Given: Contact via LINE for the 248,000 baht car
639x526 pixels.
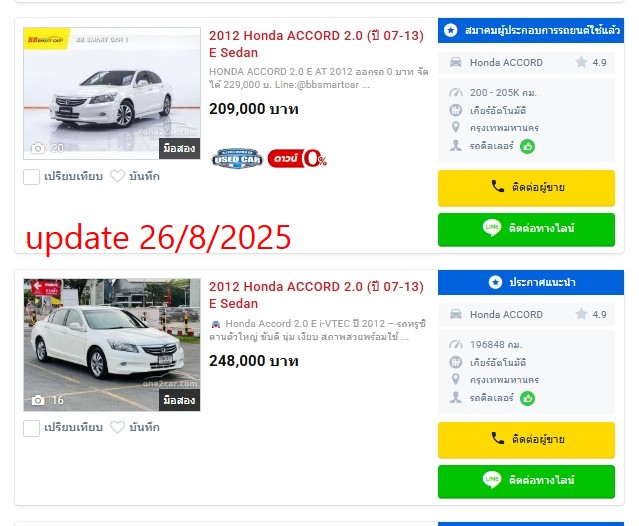Looking at the screenshot, I should pyautogui.click(x=526, y=481).
